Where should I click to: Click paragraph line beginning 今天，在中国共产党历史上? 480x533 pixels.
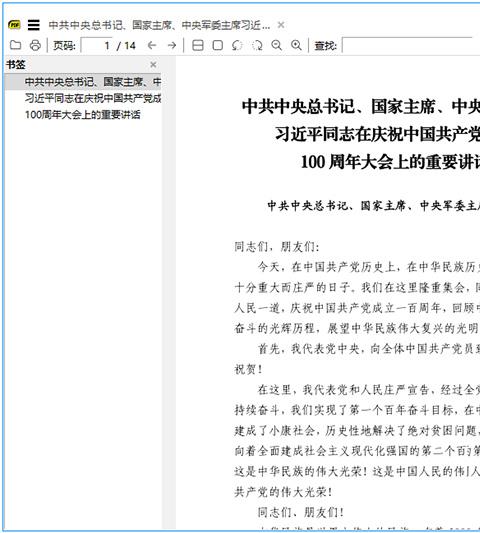[368, 267]
